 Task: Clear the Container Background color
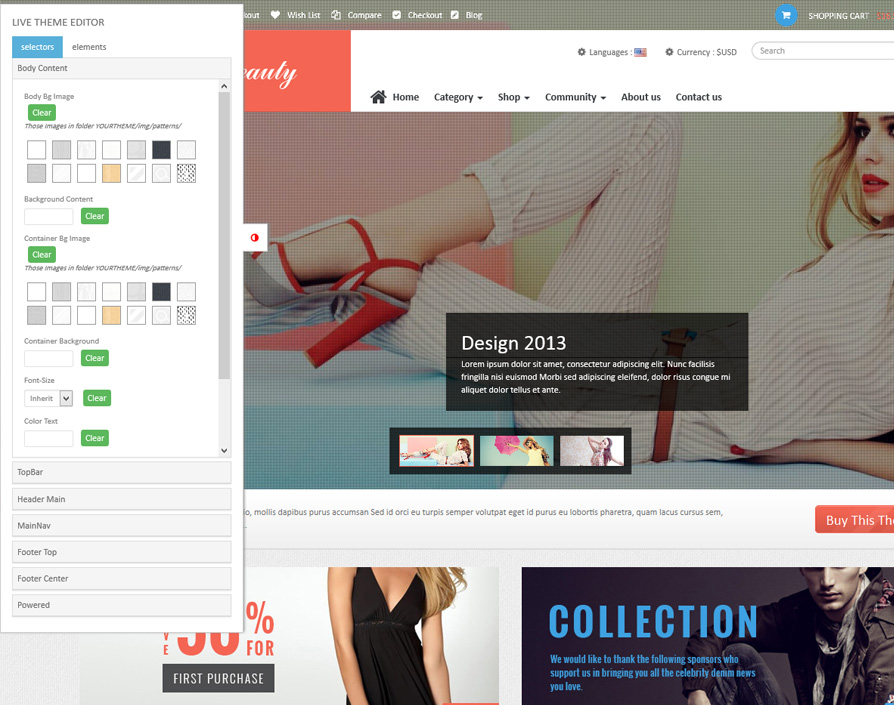[95, 358]
